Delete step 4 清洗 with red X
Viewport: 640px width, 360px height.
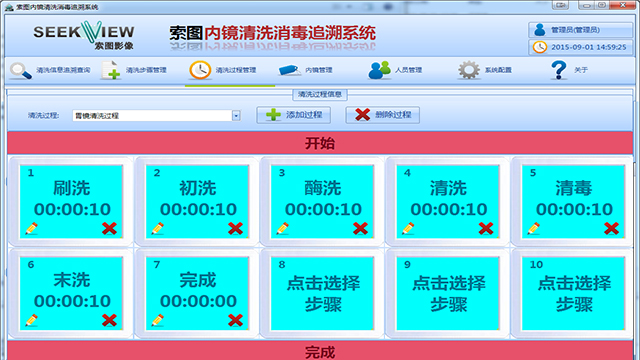tap(486, 229)
